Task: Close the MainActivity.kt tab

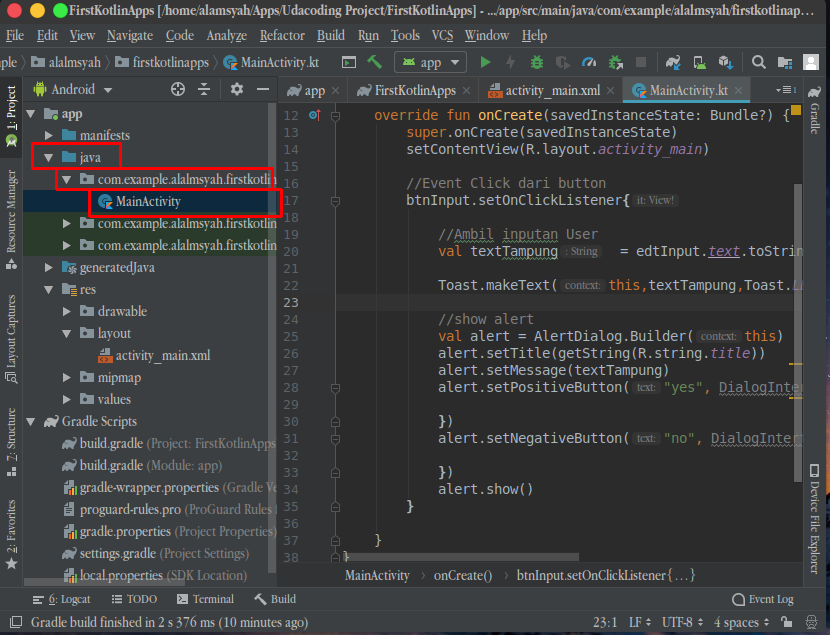Action: 739,90
